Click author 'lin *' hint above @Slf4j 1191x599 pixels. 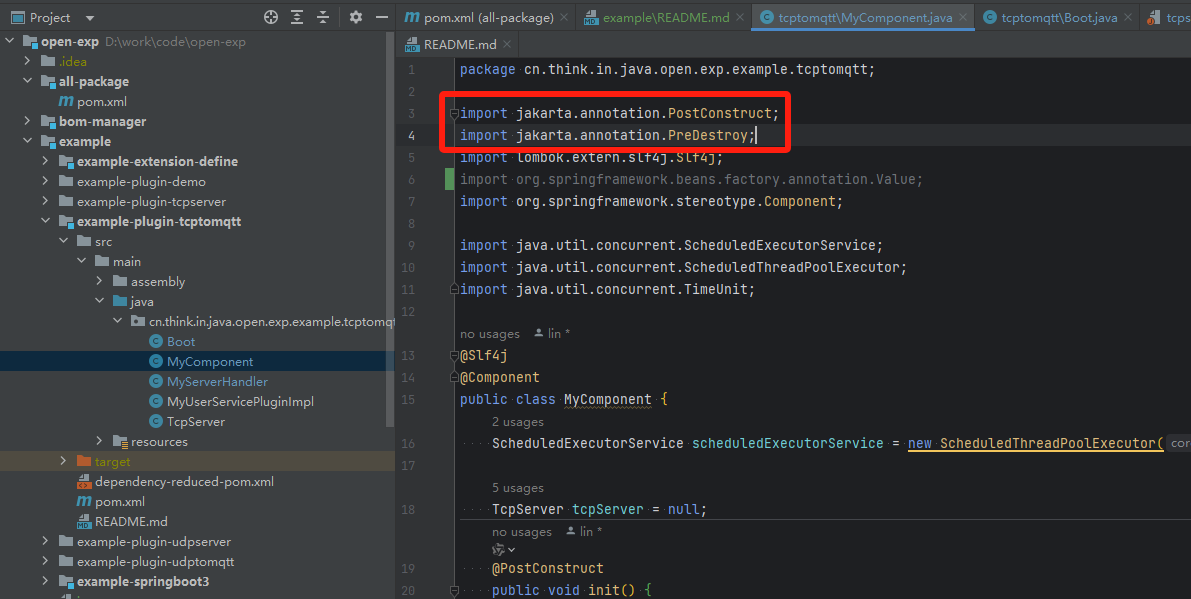552,334
